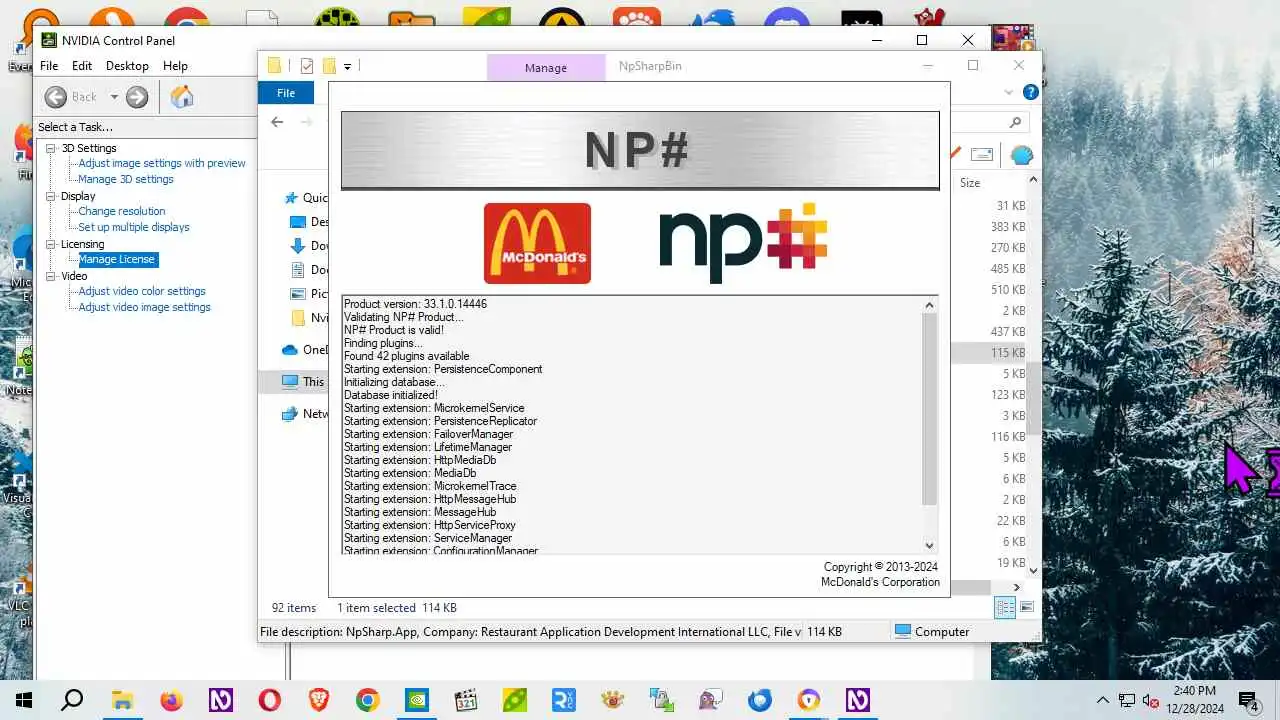Collapse the Licensing tree node

[51, 244]
